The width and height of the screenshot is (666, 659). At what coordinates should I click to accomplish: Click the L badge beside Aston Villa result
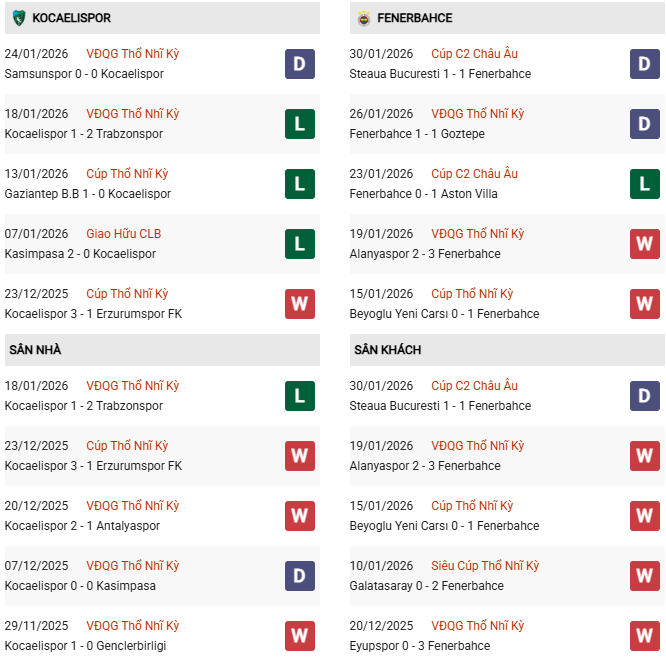644,184
